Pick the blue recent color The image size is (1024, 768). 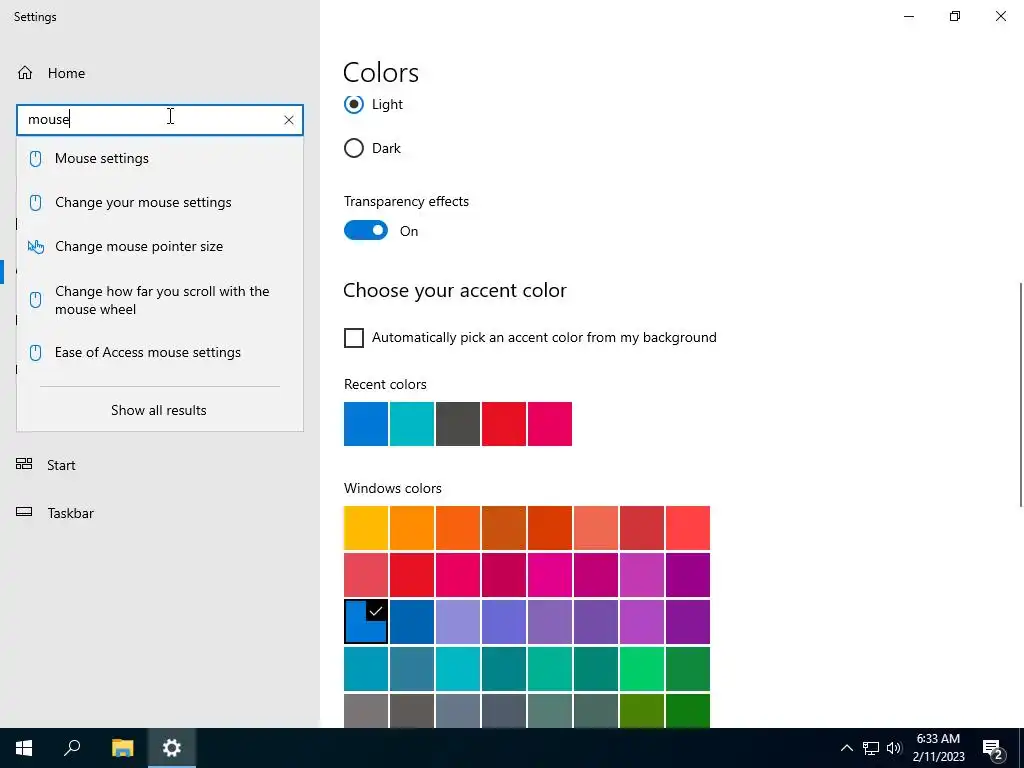coord(366,424)
